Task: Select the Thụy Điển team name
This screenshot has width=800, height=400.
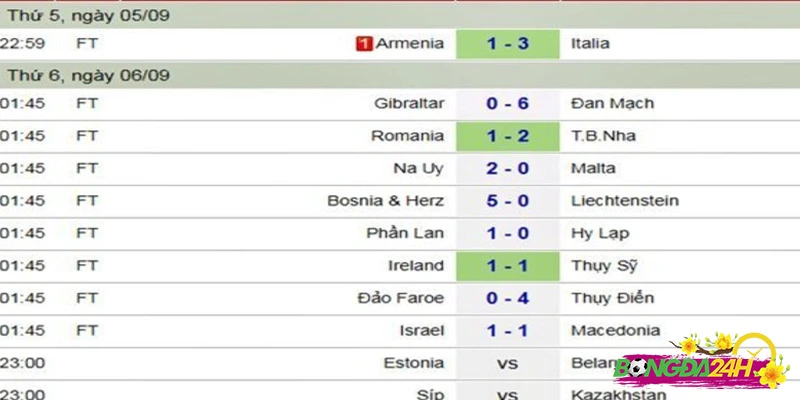Action: (x=612, y=298)
